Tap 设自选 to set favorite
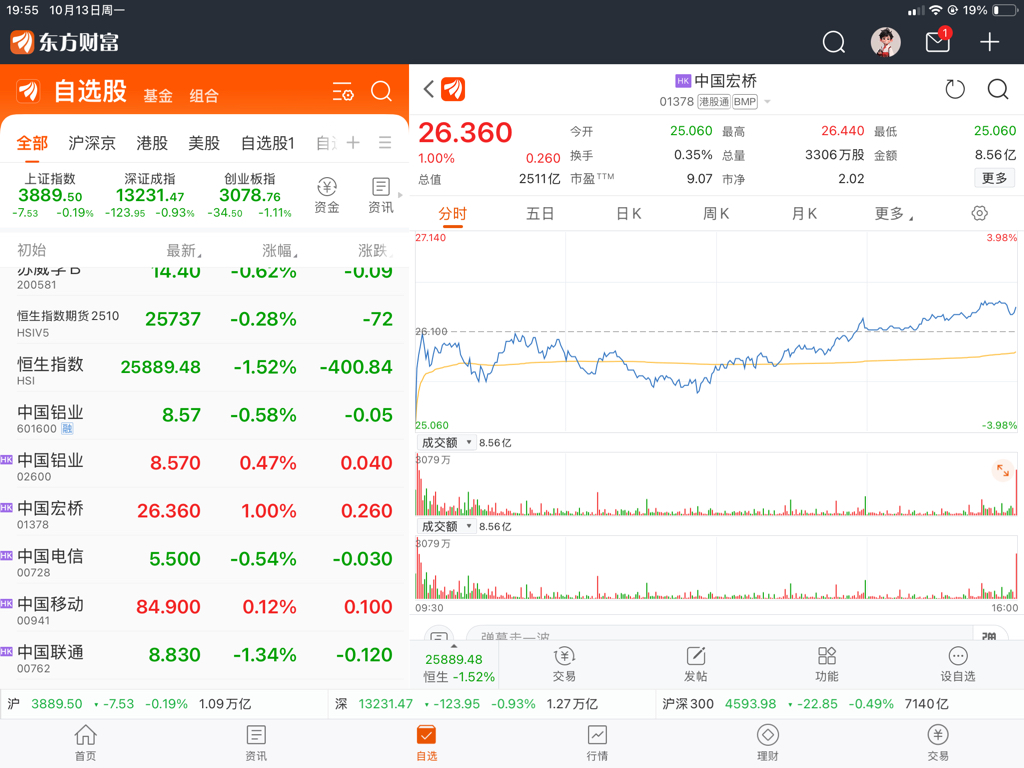This screenshot has height=768, width=1024. 957,664
